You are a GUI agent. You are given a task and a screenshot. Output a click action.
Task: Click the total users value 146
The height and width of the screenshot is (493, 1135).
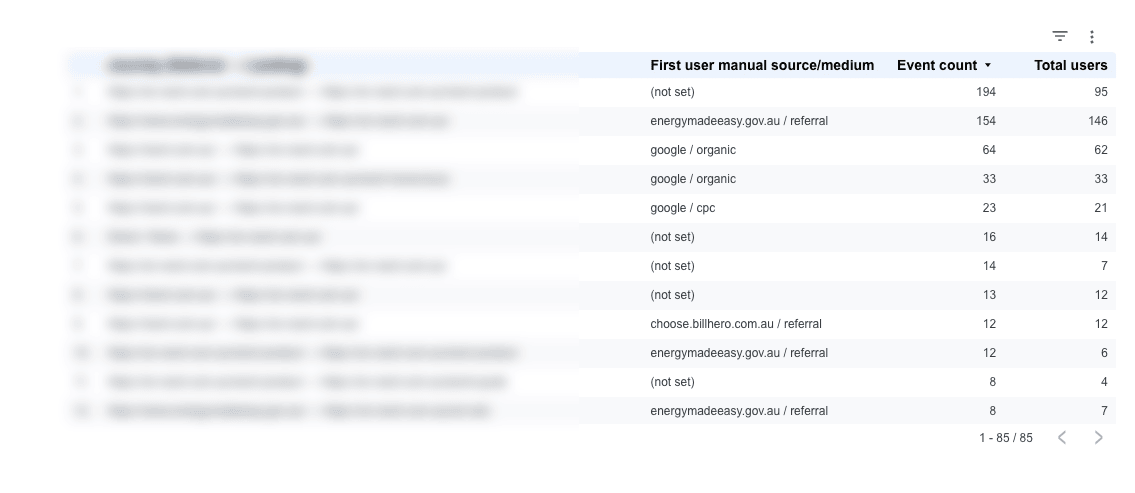pyautogui.click(x=1097, y=121)
